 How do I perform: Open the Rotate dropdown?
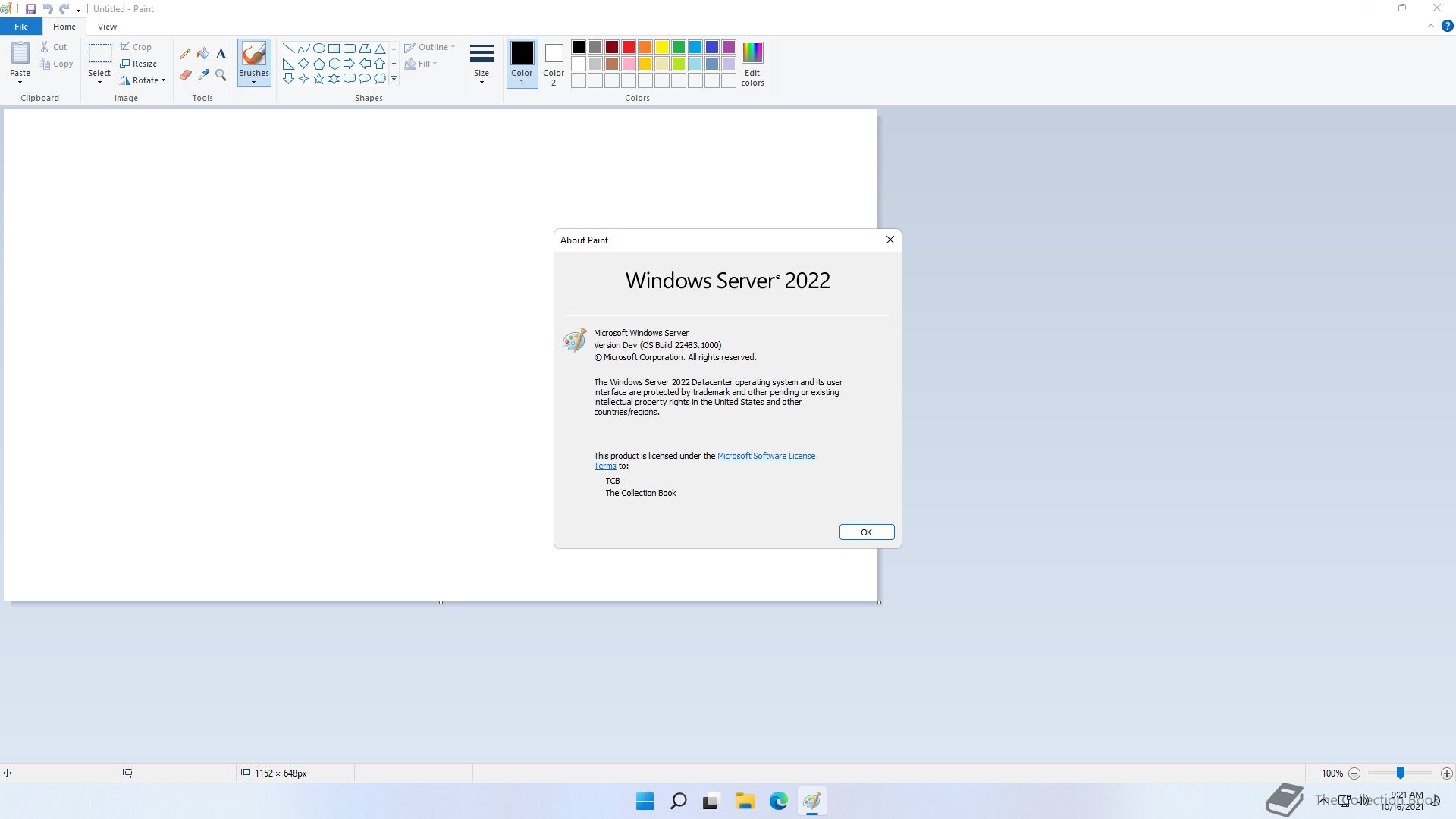143,80
